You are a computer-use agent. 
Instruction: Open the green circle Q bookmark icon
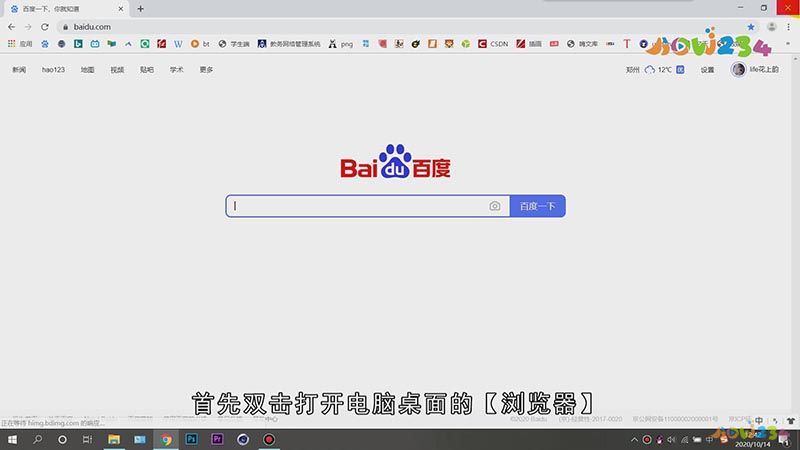point(145,44)
